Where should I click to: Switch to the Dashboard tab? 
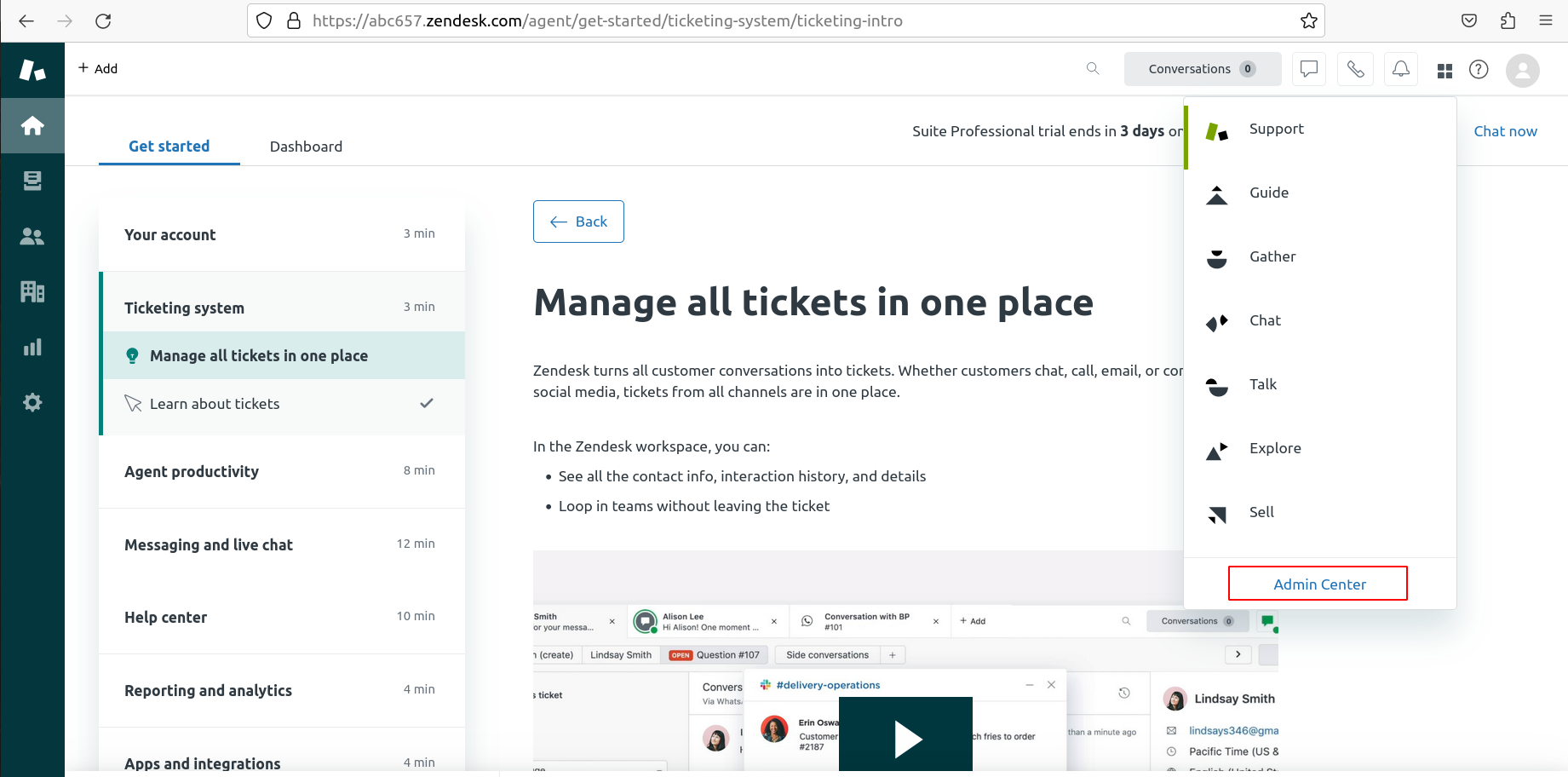tap(307, 147)
